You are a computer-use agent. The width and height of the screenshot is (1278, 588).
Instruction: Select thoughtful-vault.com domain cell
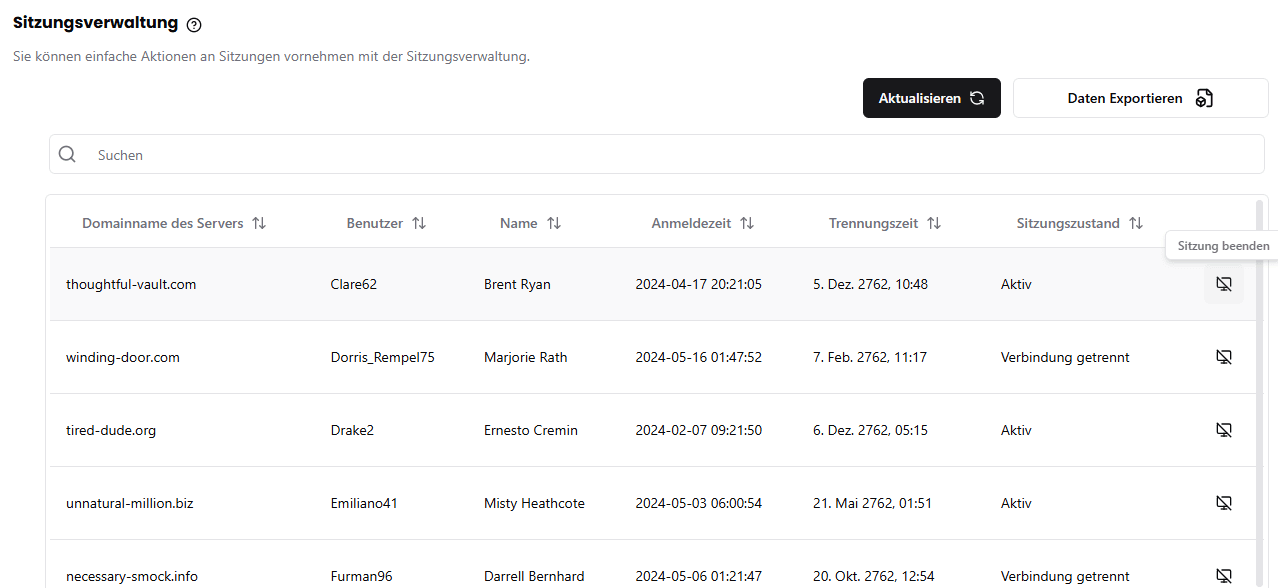click(131, 284)
